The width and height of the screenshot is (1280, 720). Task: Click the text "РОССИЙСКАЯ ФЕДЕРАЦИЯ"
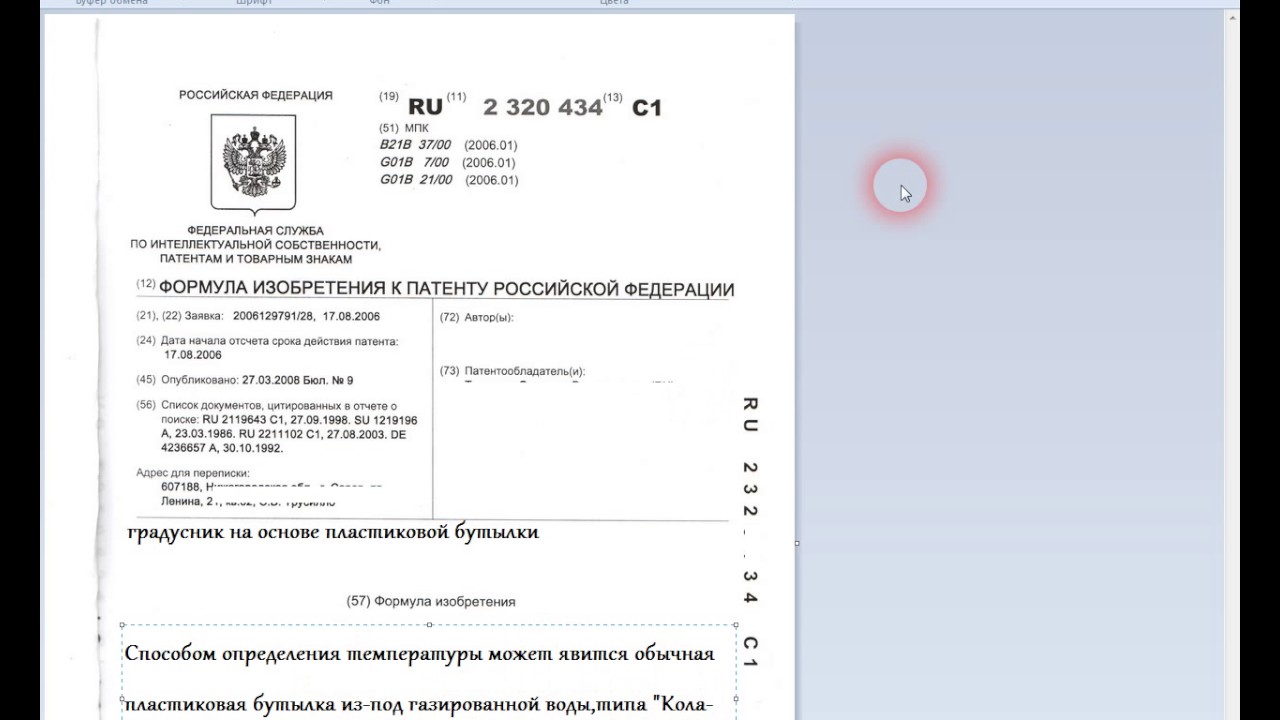click(x=256, y=95)
